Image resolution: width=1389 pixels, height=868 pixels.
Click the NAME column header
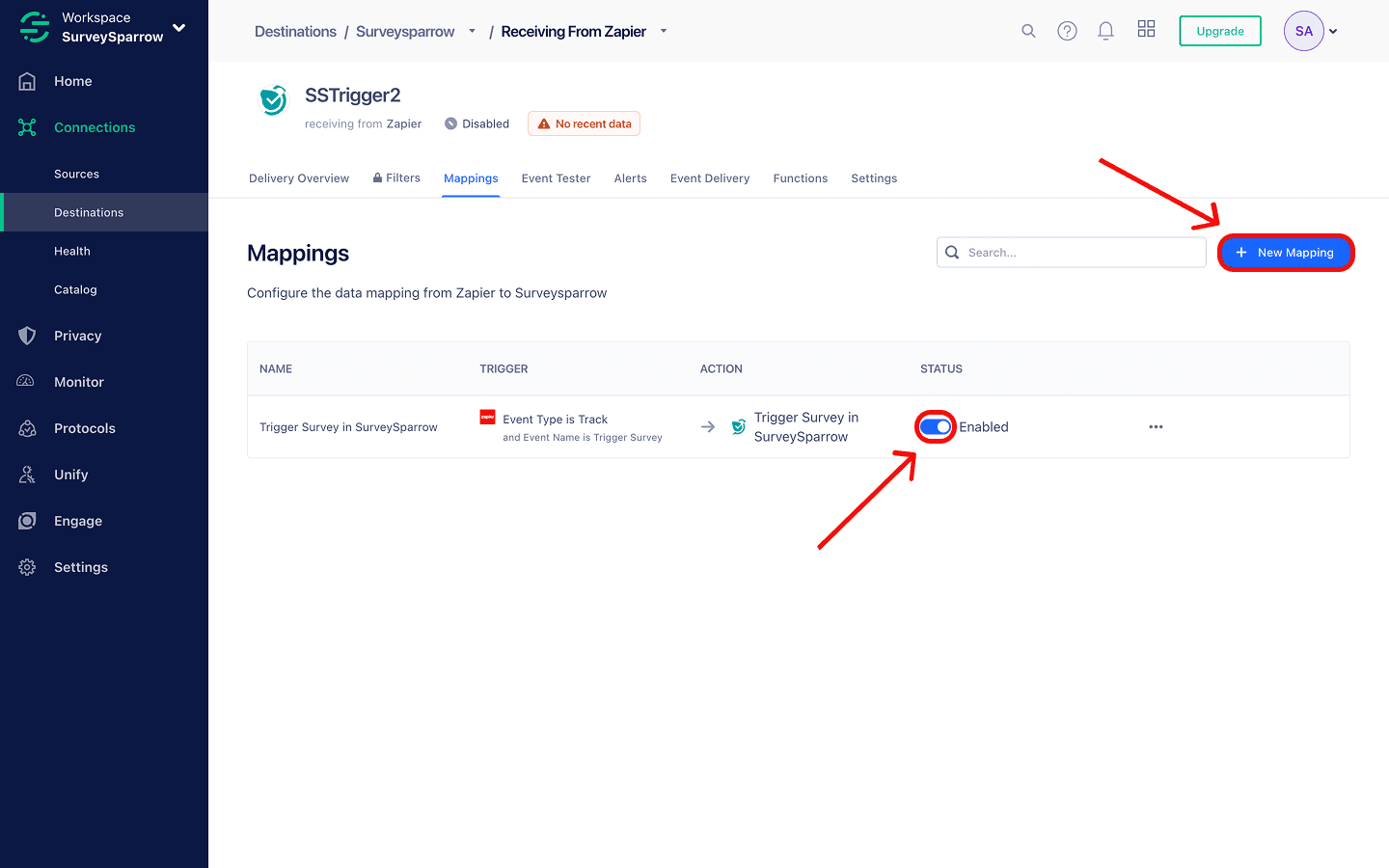coord(276,369)
